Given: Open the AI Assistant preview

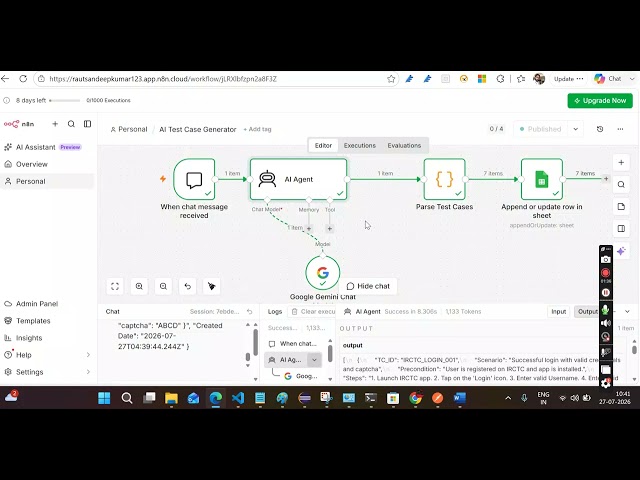Looking at the screenshot, I should click(x=42, y=147).
